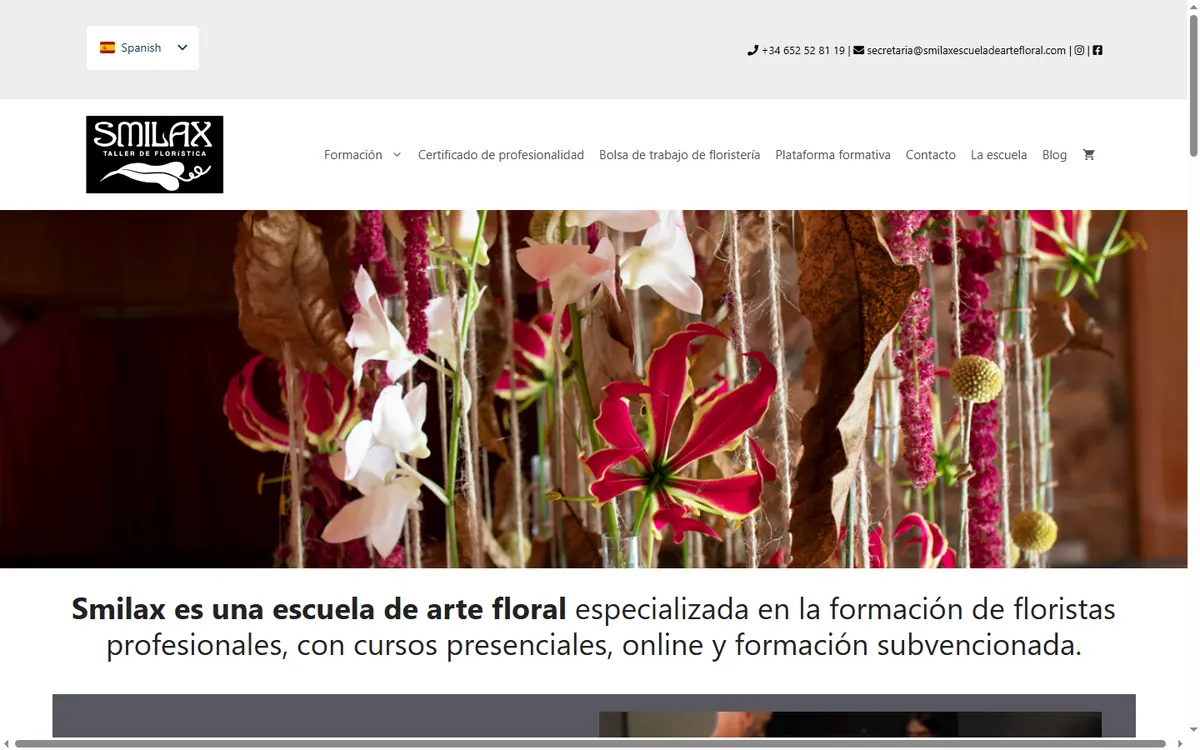Click the phone number +34 652 52 81 19
Image resolution: width=1200 pixels, height=750 pixels.
803,50
